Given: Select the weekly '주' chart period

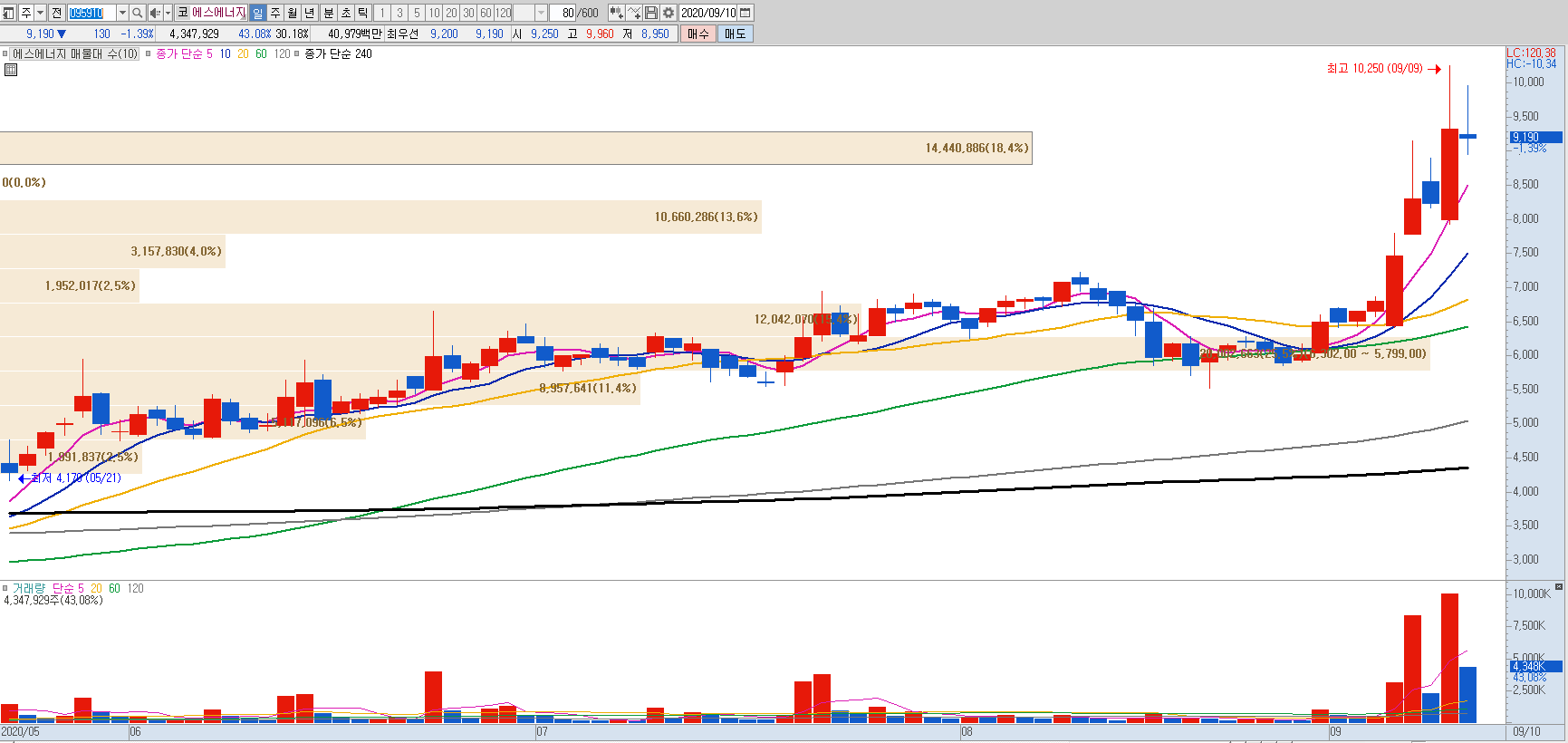Looking at the screenshot, I should 274,13.
